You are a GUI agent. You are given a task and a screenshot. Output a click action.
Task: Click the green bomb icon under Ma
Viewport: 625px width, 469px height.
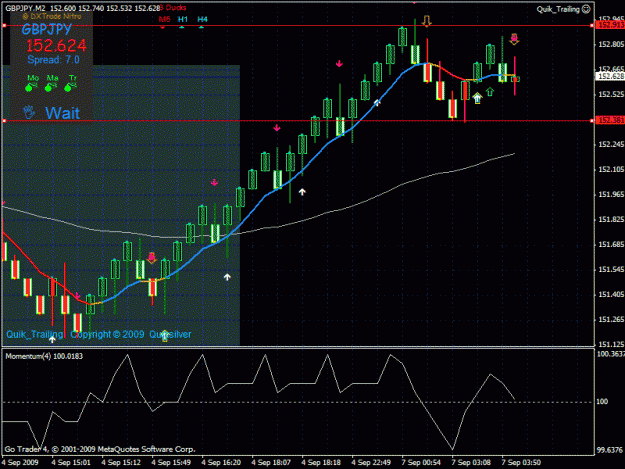(51, 87)
